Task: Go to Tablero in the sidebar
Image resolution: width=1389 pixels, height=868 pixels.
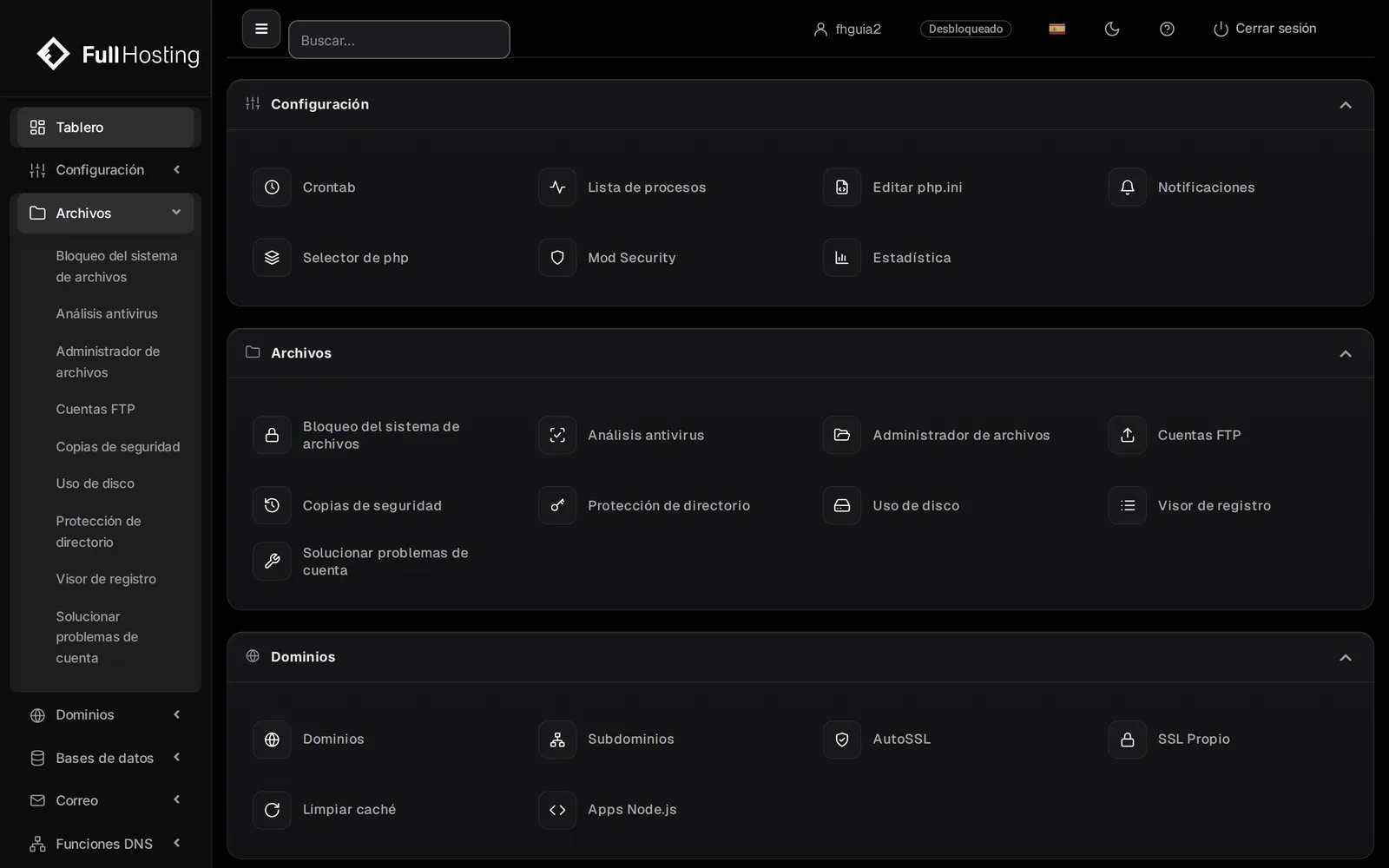Action: (x=106, y=128)
